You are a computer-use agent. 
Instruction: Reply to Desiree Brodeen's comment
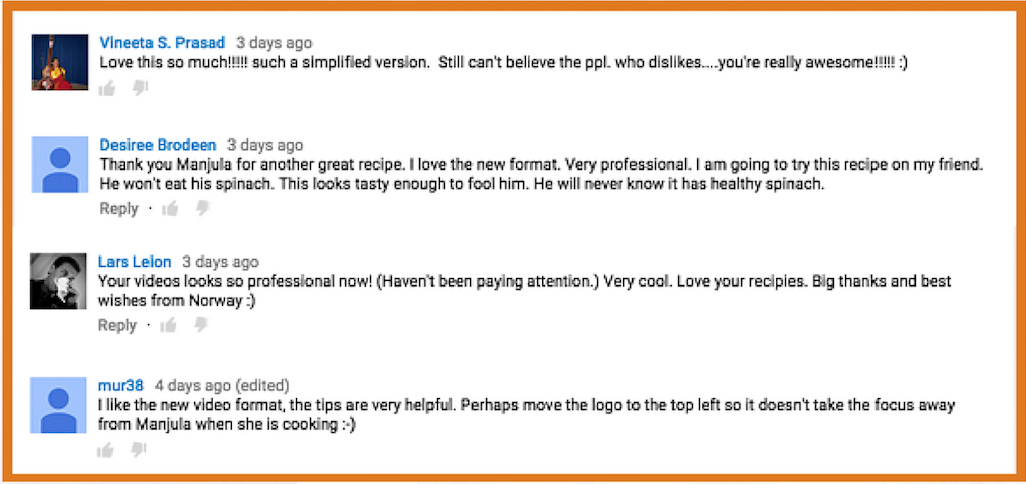click(x=118, y=209)
